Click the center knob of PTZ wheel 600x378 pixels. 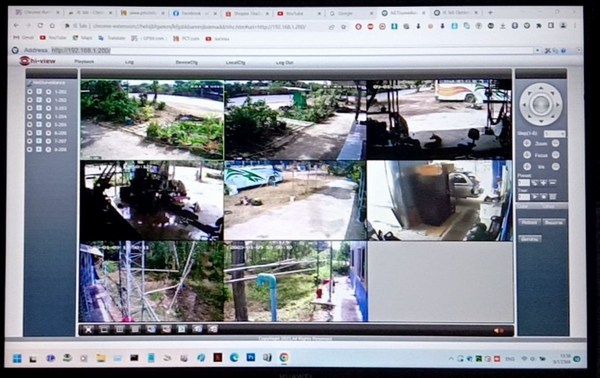541,104
